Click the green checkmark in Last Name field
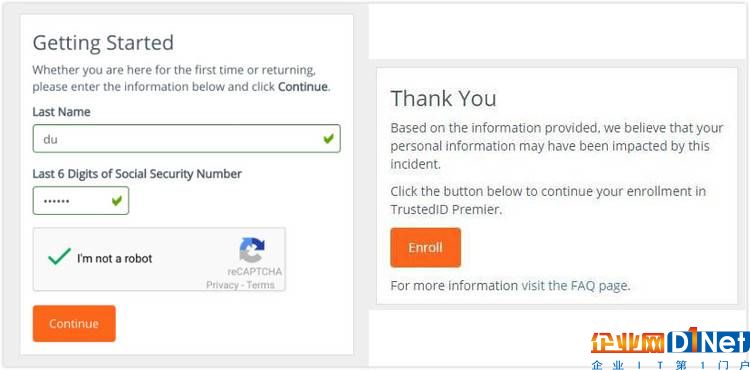Viewport: 750px width, 370px height. click(x=328, y=139)
